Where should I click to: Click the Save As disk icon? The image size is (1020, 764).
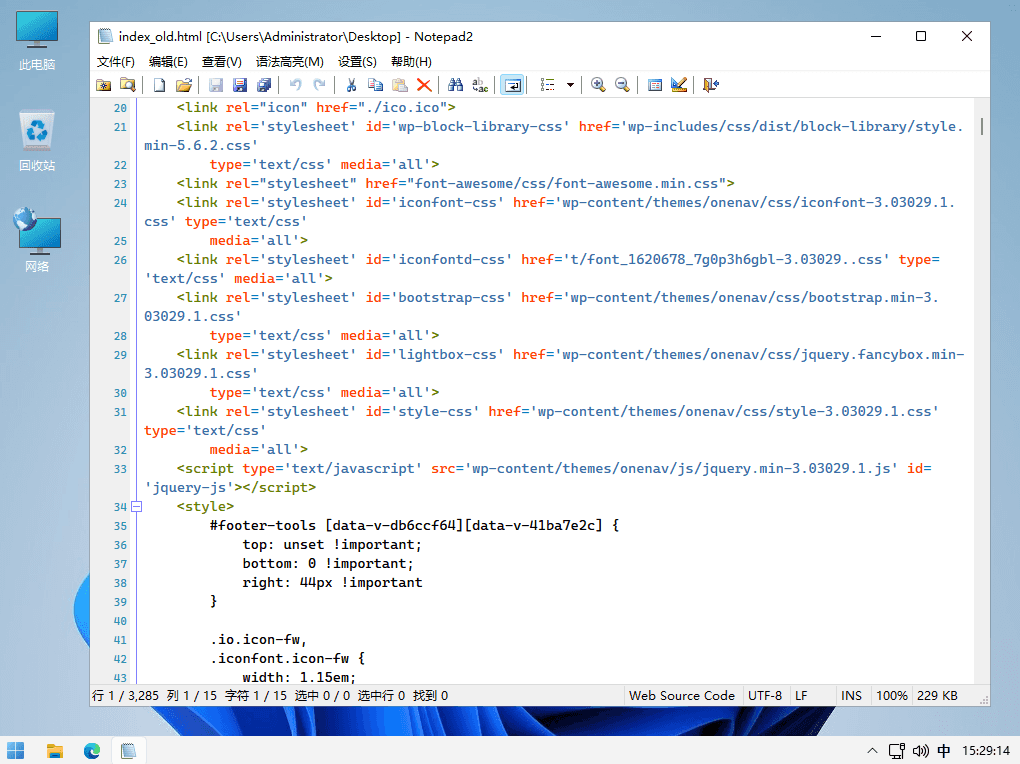click(x=240, y=85)
